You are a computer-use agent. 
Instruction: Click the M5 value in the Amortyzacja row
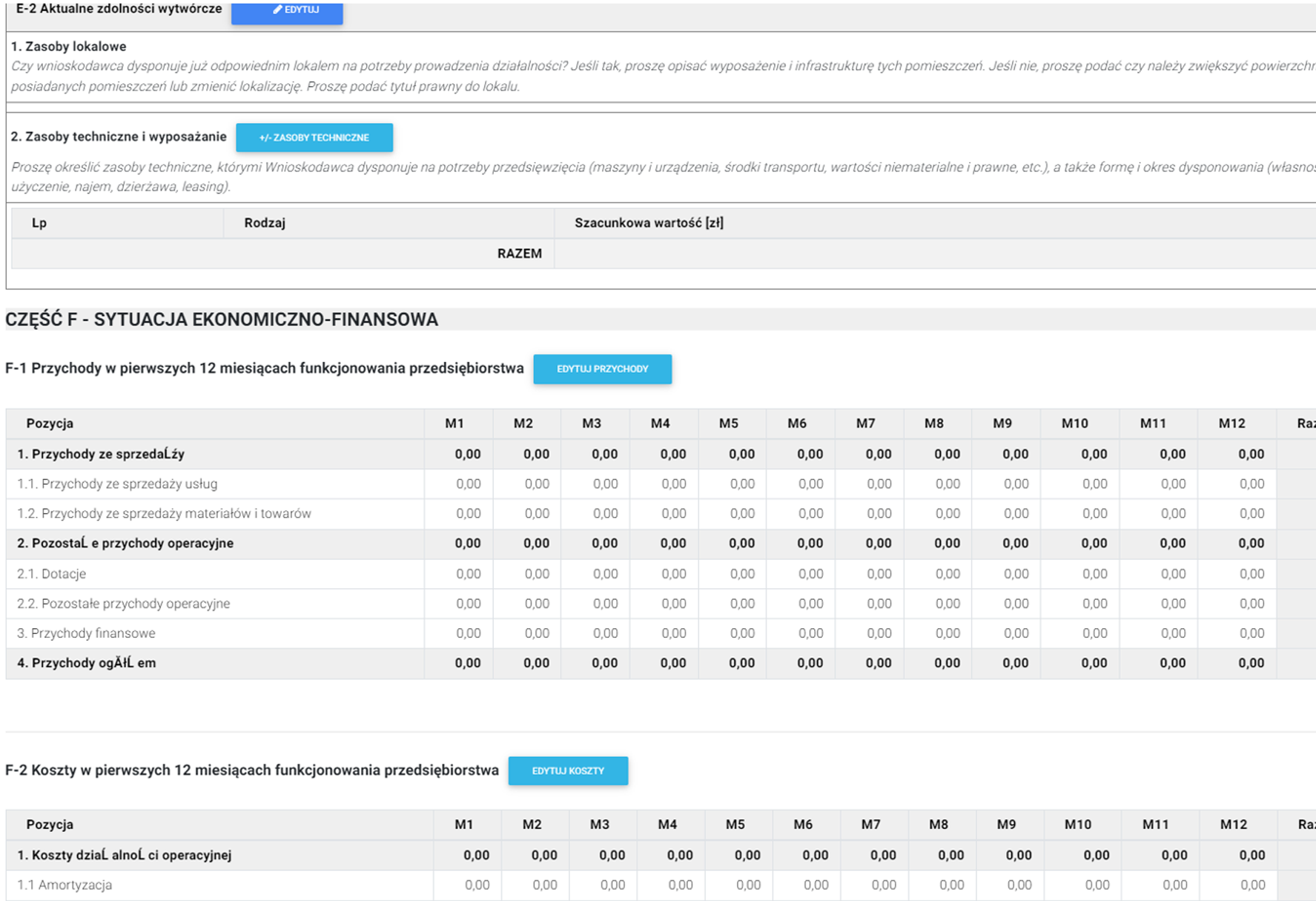[x=747, y=885]
